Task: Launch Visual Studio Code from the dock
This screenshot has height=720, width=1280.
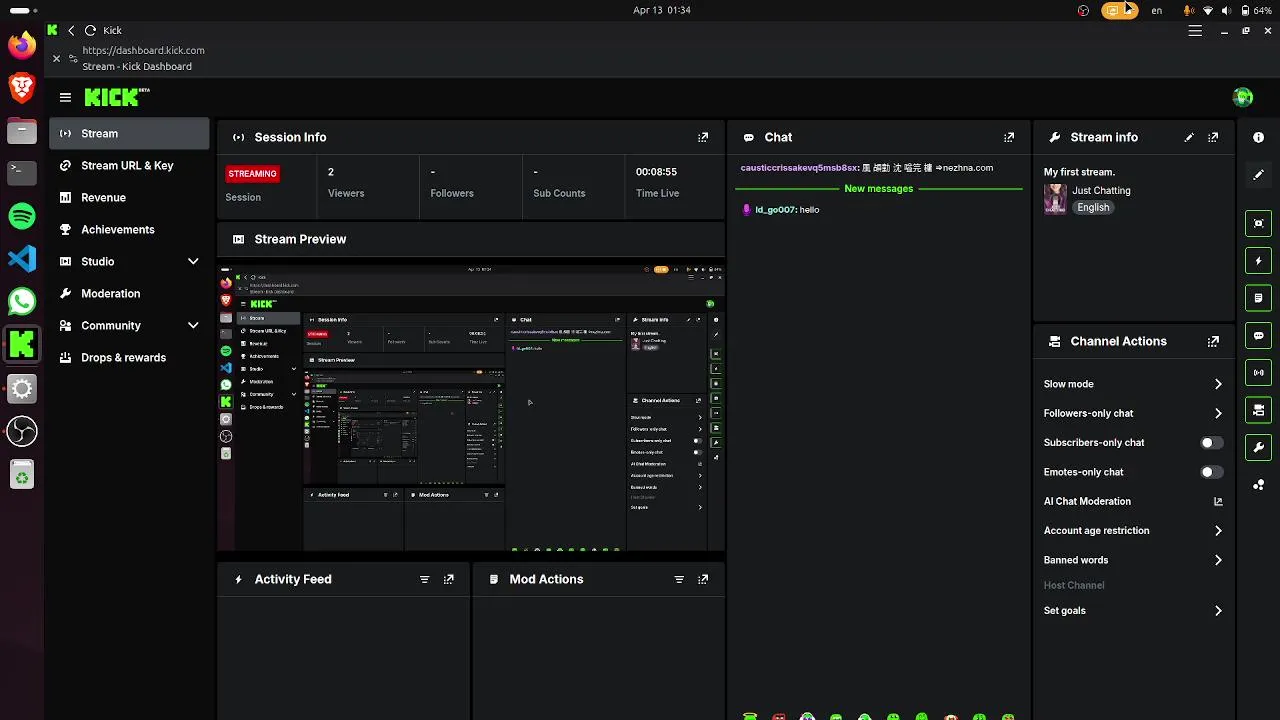Action: click(x=22, y=258)
